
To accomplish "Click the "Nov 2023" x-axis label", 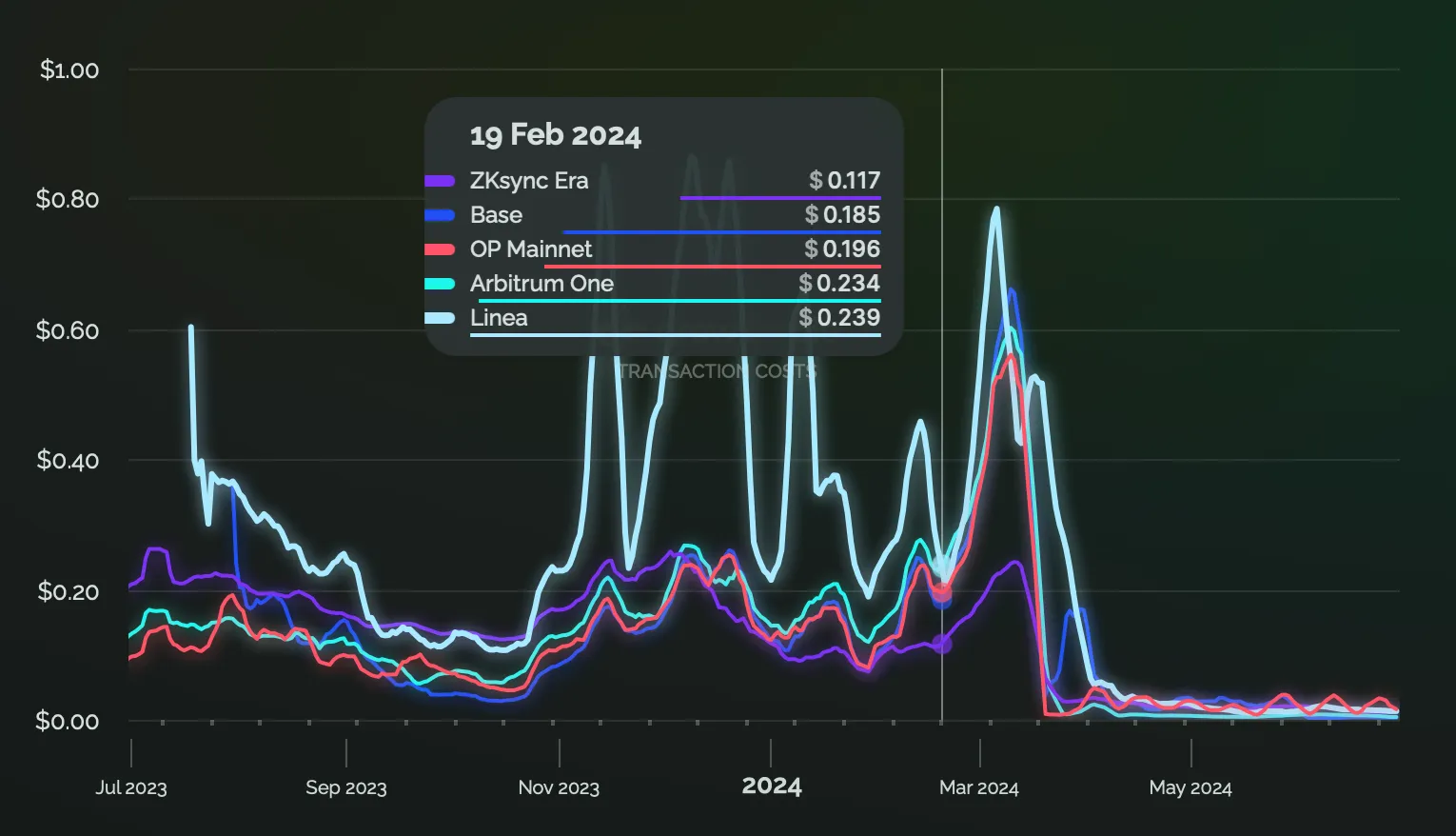I will tap(559, 788).
